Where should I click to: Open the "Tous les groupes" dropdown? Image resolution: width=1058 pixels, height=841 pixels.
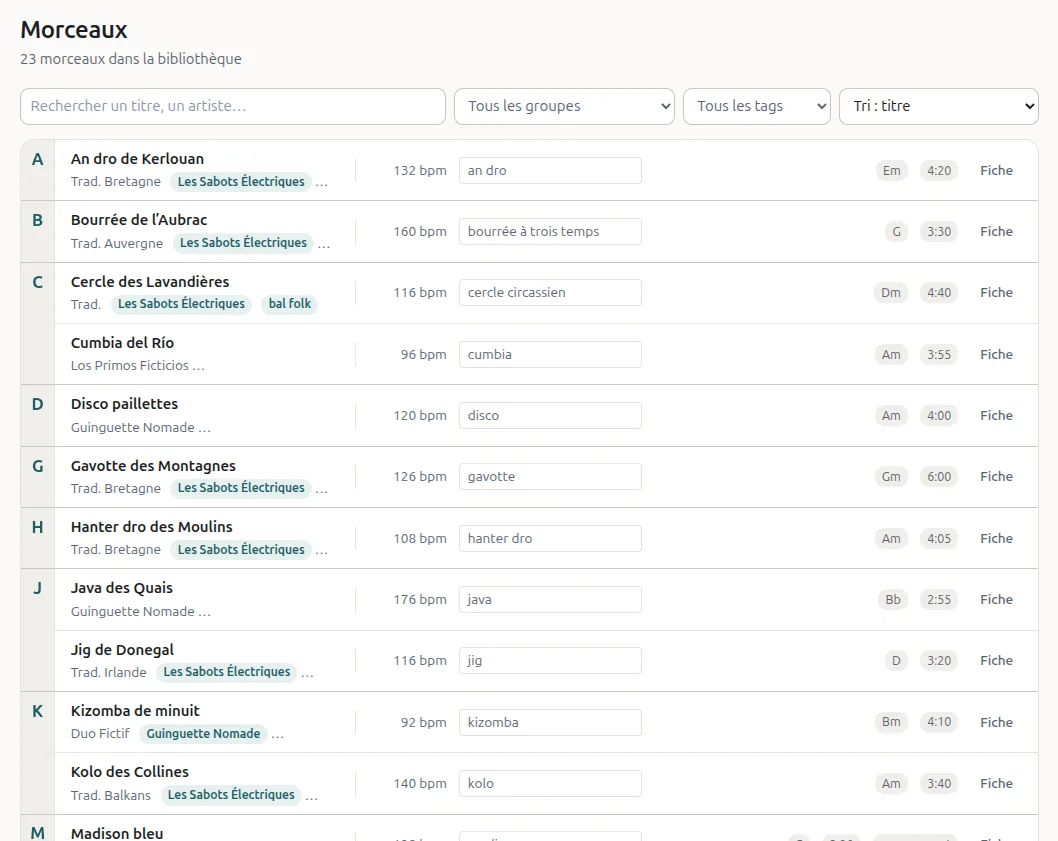(x=564, y=106)
